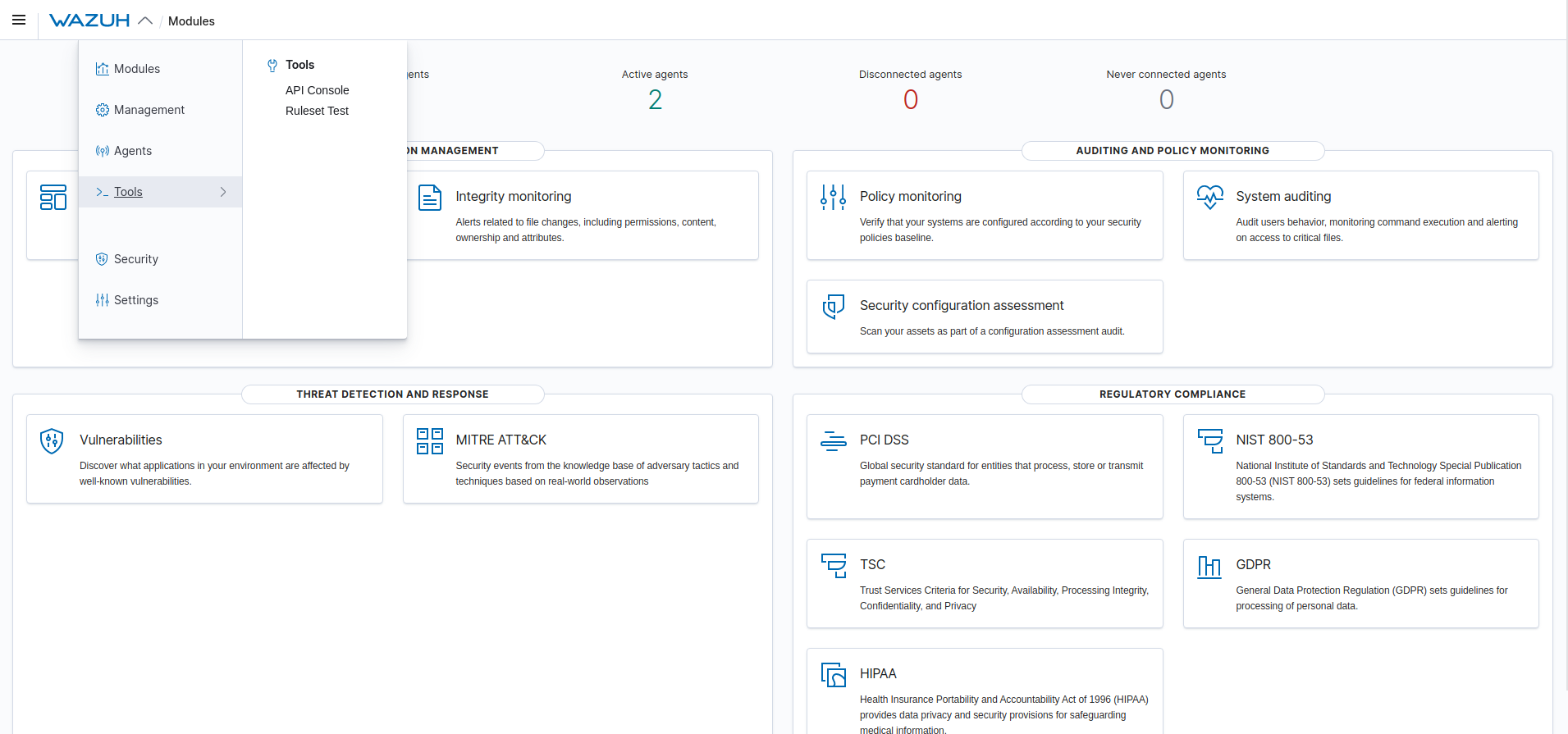Image resolution: width=1568 pixels, height=734 pixels.
Task: Click the HIPAA module icon
Action: tap(833, 675)
